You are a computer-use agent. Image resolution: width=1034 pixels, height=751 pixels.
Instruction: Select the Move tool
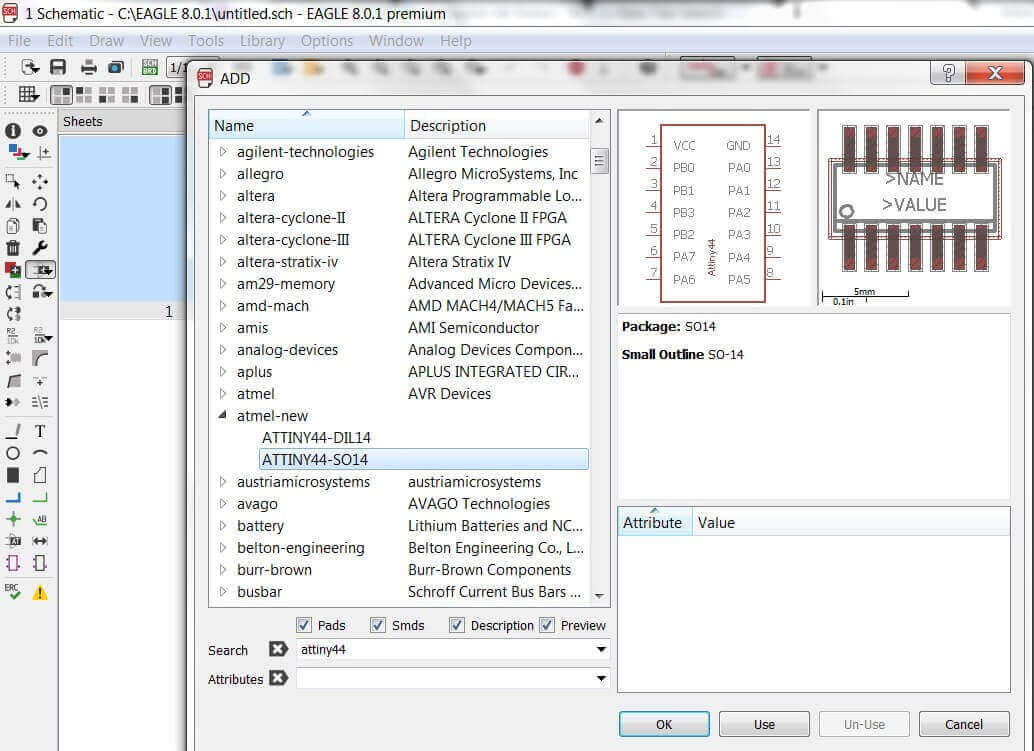click(40, 181)
